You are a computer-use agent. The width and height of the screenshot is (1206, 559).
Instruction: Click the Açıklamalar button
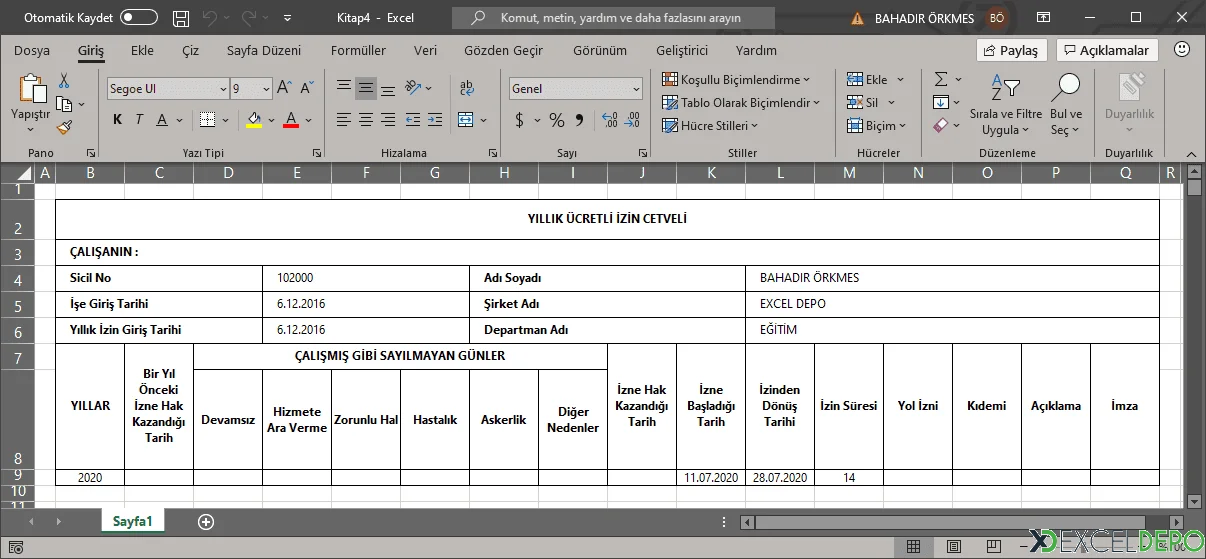[x=1106, y=50]
